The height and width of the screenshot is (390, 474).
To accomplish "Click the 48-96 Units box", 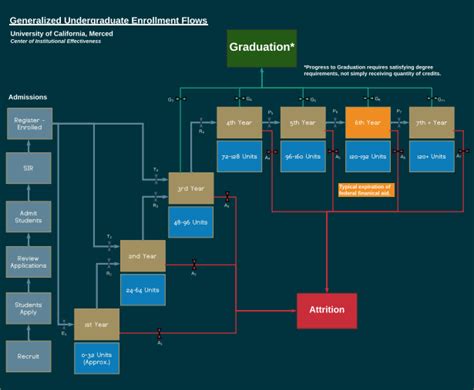I will point(191,222).
